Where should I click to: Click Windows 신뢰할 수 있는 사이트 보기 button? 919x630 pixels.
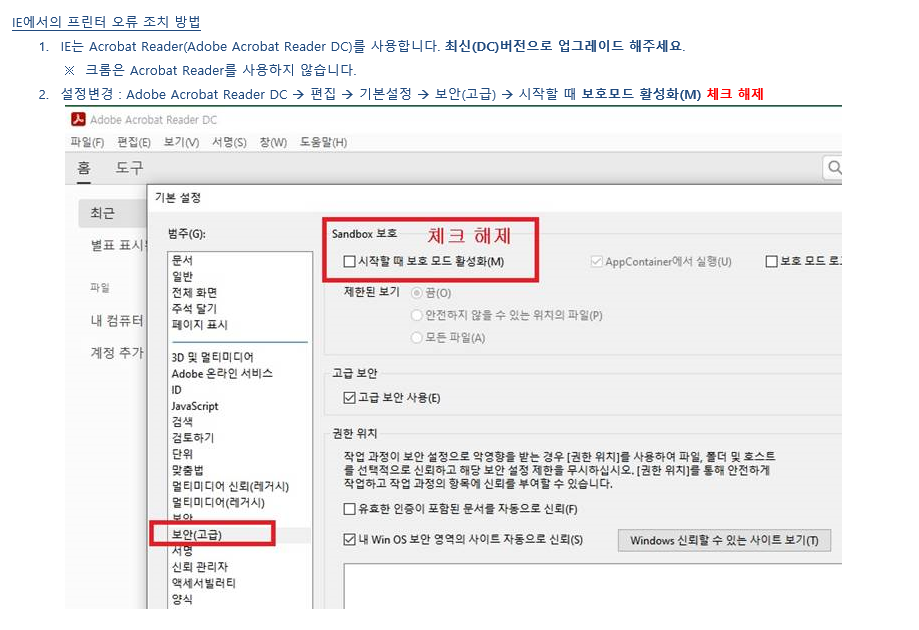pos(724,541)
